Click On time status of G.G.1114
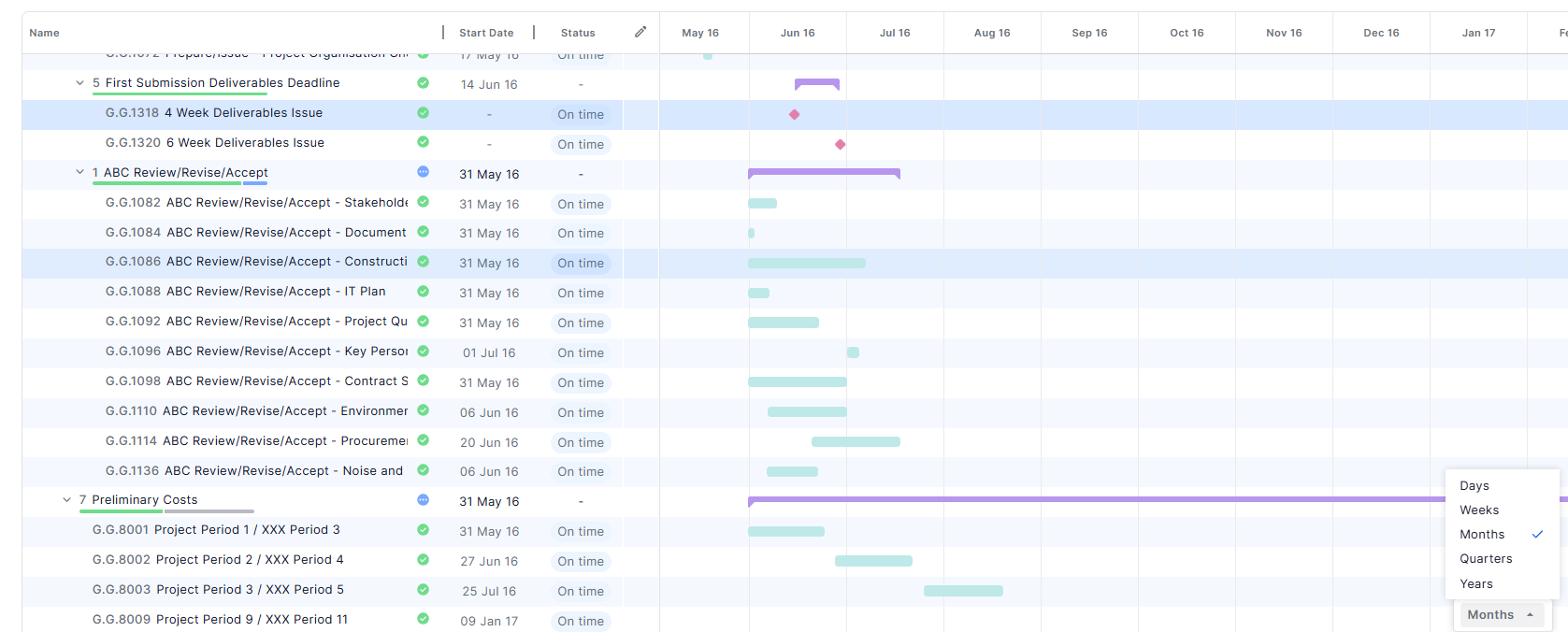The width and height of the screenshot is (1568, 632). pyautogui.click(x=581, y=443)
